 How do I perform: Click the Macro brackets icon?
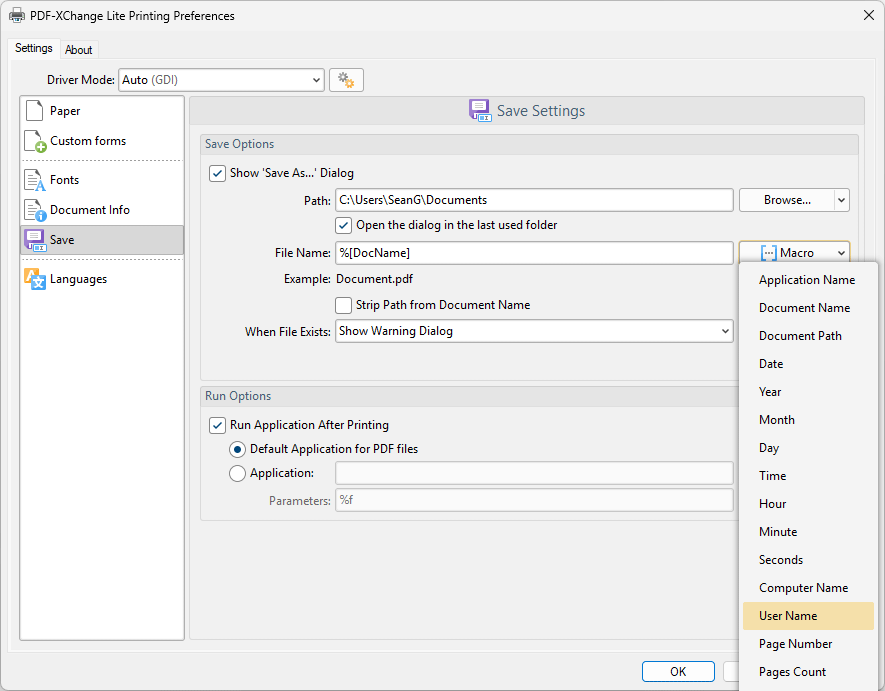(x=768, y=253)
